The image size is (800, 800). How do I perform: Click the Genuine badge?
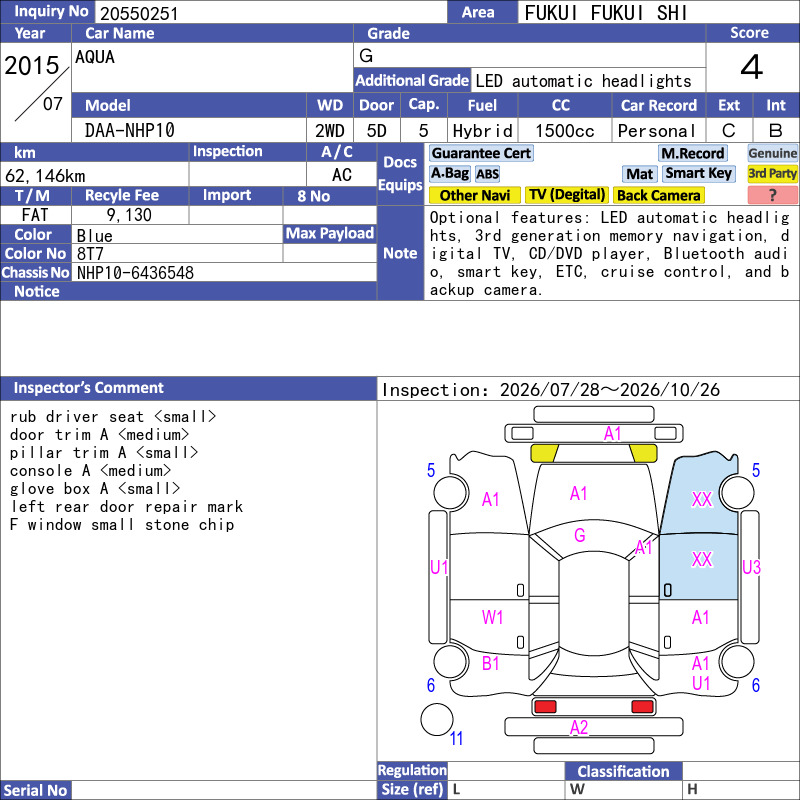[772, 153]
